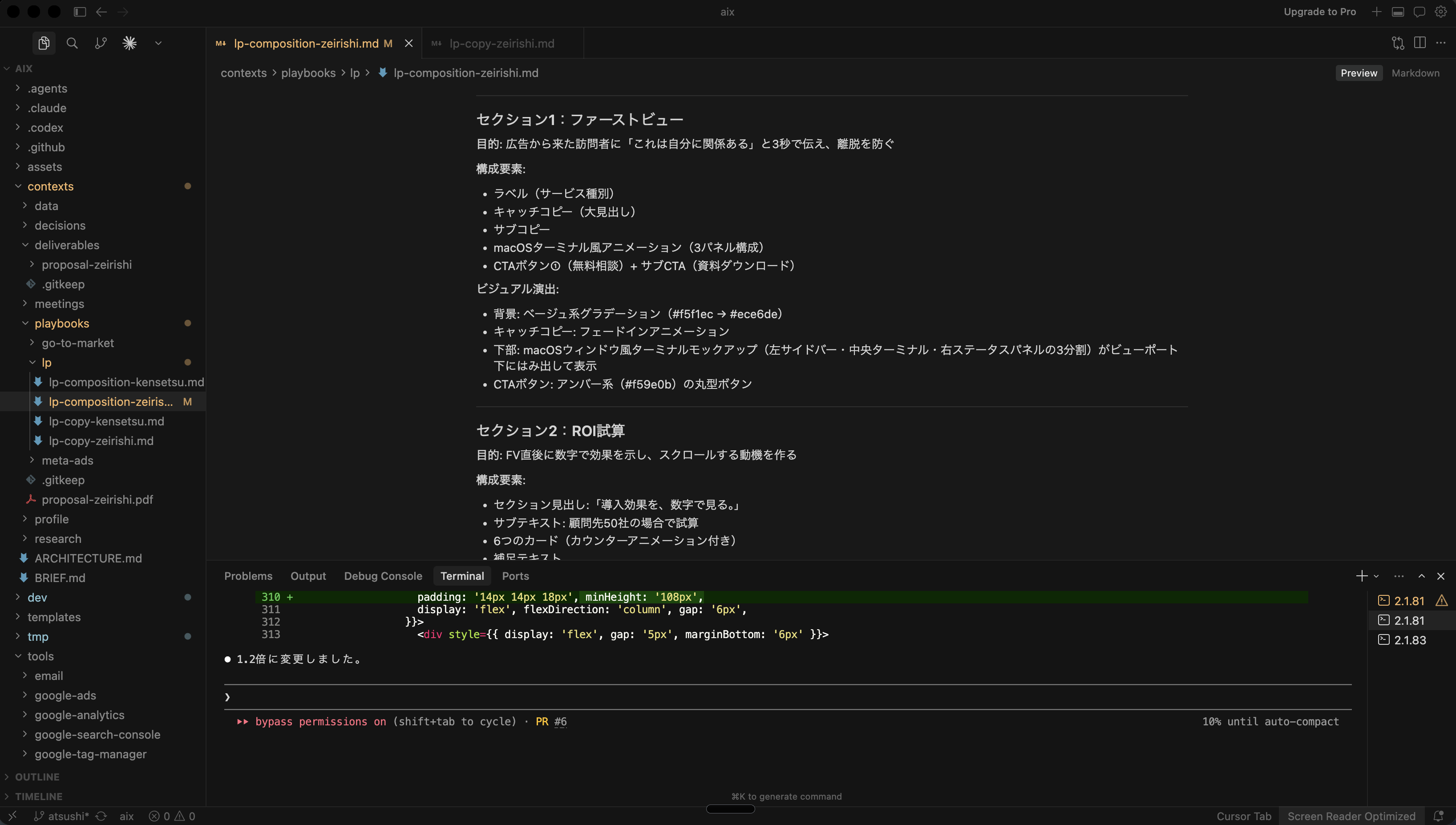Click the sync icon next to the atsushi branch
1456x825 pixels.
[102, 816]
